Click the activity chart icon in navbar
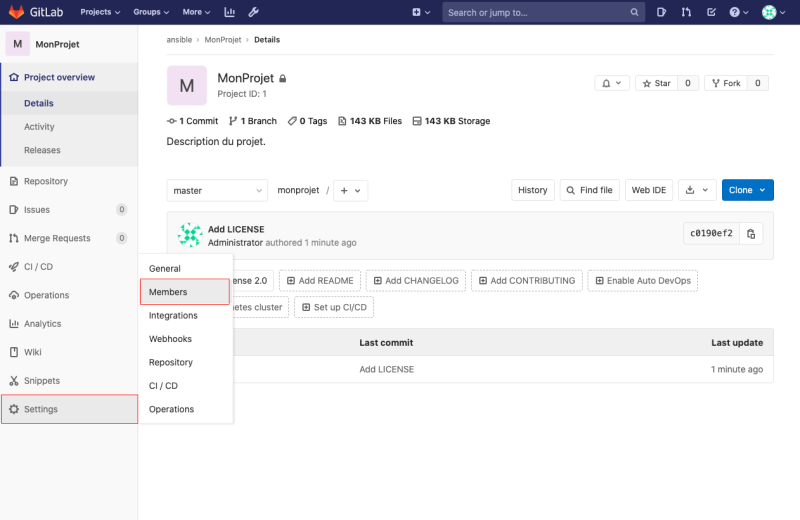Screen dimensions: 800x520 (230, 13)
